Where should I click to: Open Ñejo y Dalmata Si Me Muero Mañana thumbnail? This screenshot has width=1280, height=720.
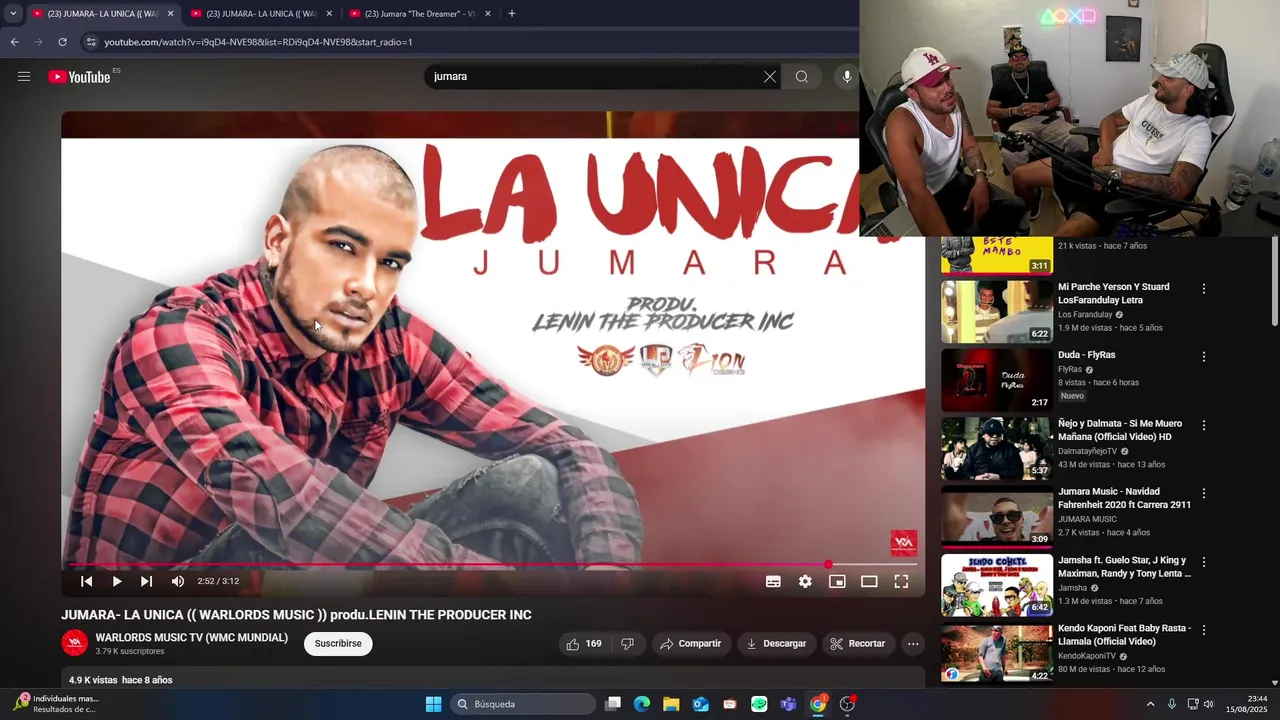(997, 448)
